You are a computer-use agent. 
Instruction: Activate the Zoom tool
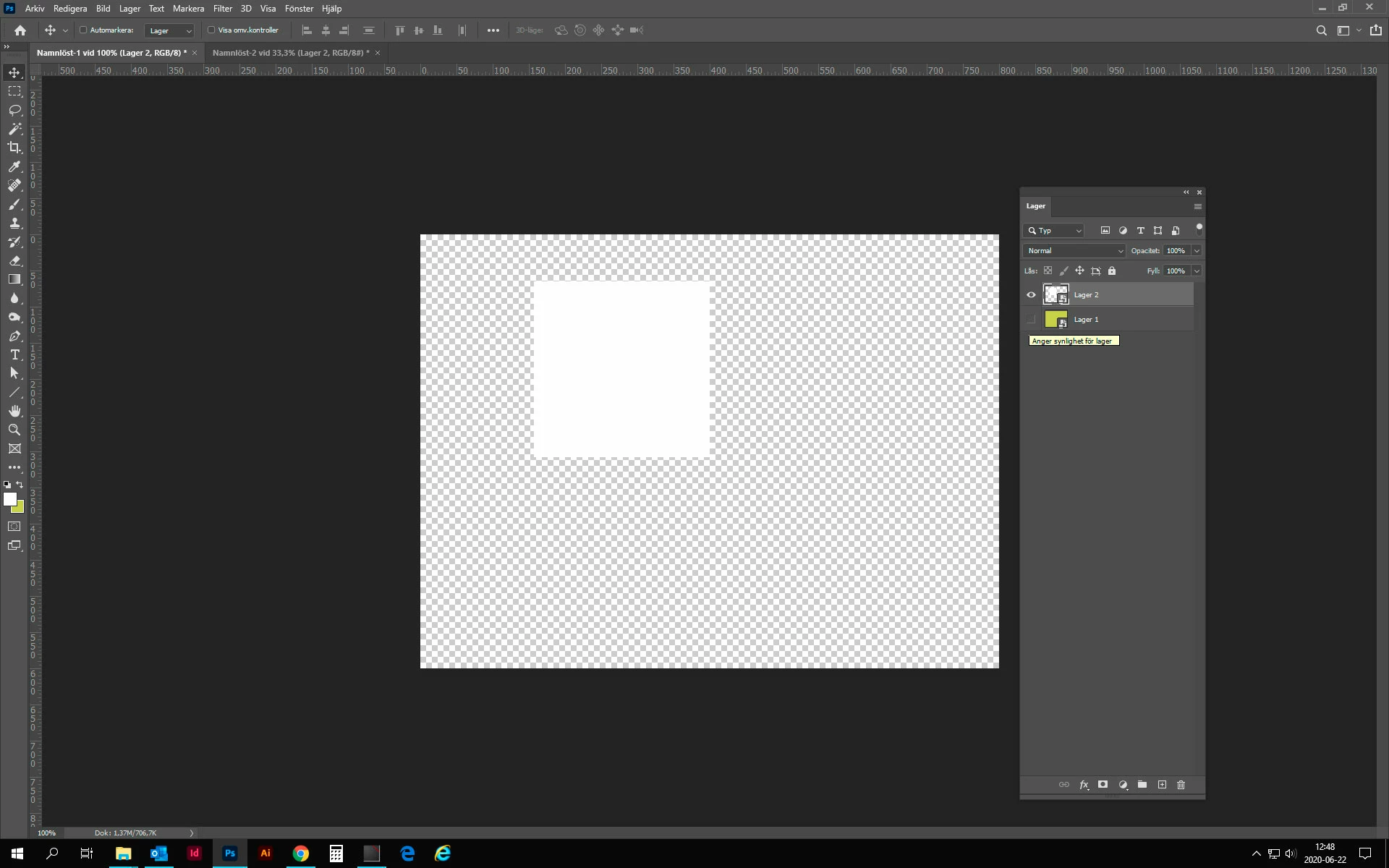pos(14,430)
